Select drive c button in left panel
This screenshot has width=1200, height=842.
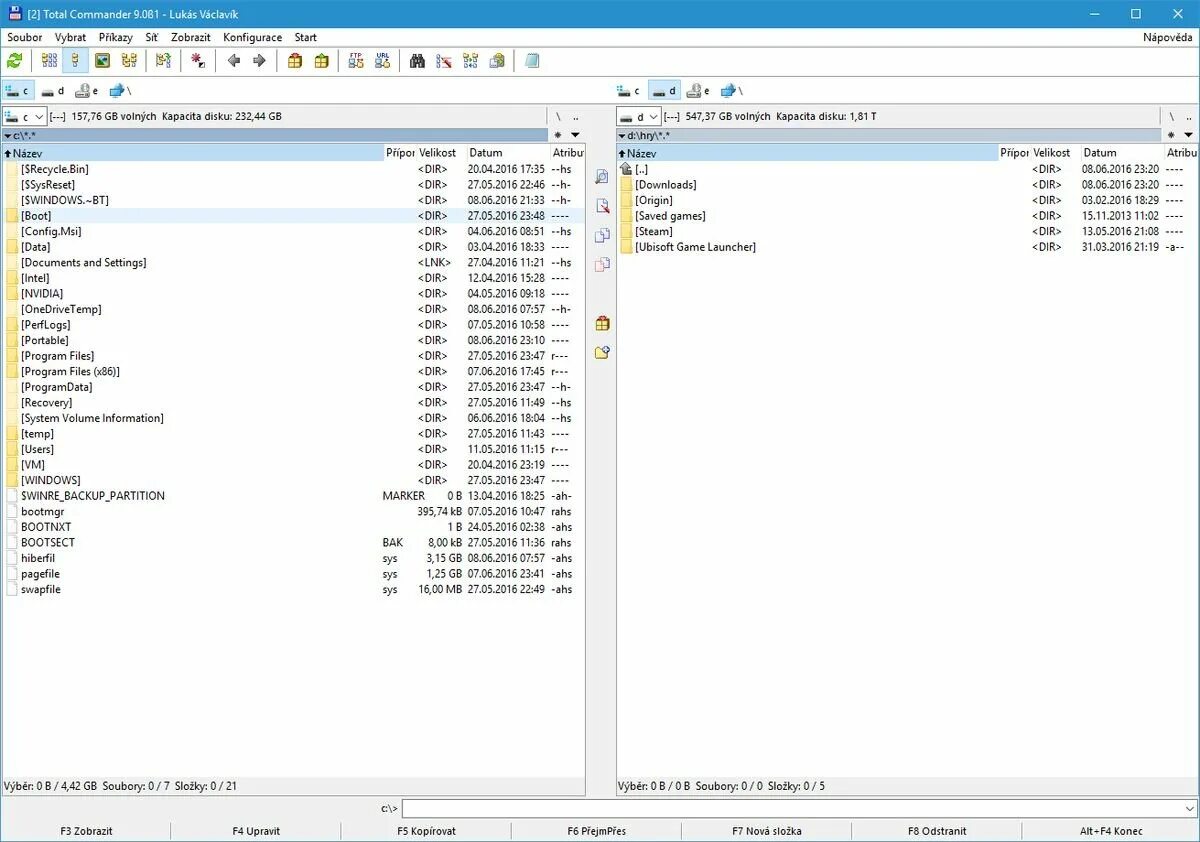pos(19,91)
